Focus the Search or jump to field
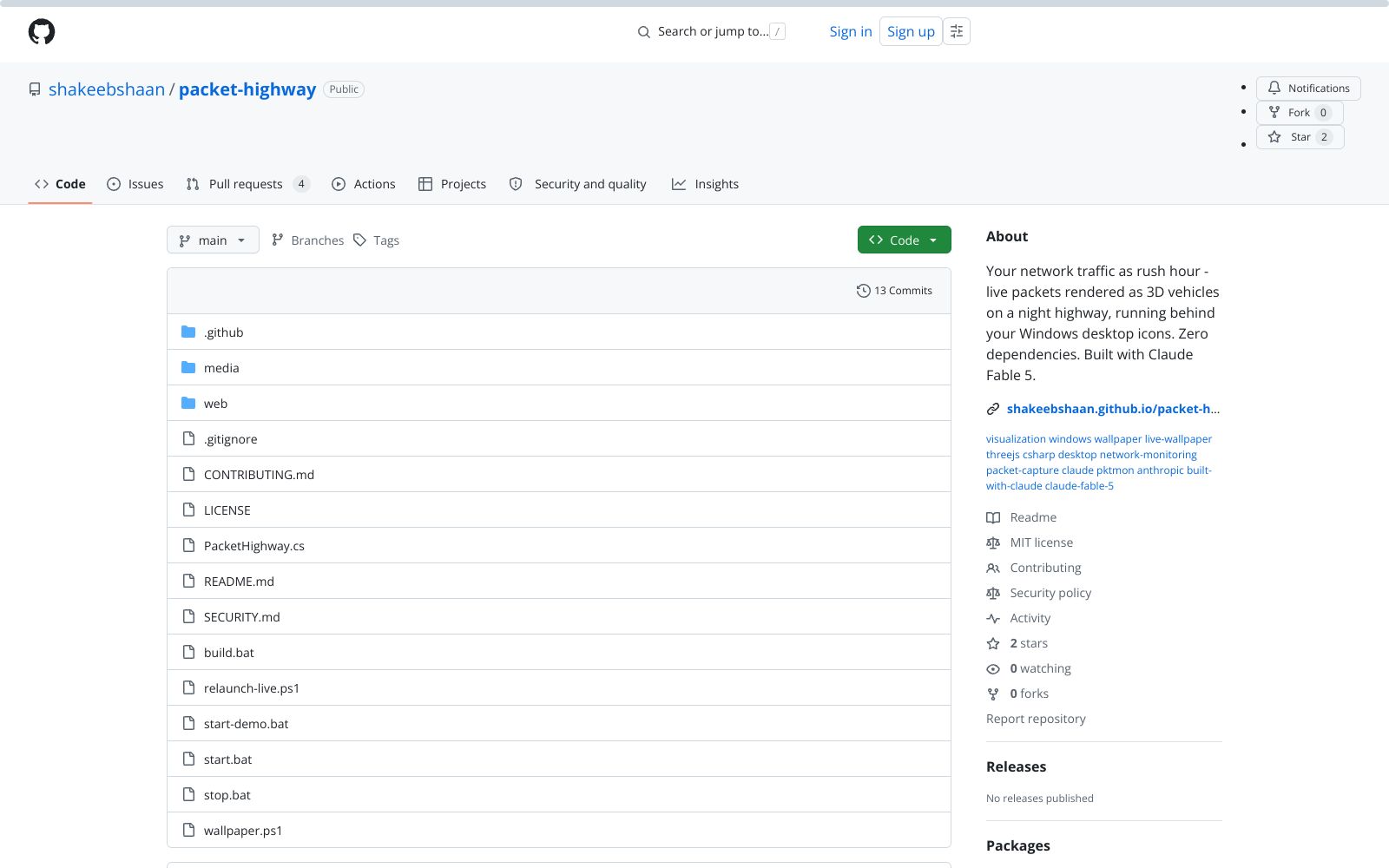Screen dimensions: 1389x868 click(x=712, y=31)
